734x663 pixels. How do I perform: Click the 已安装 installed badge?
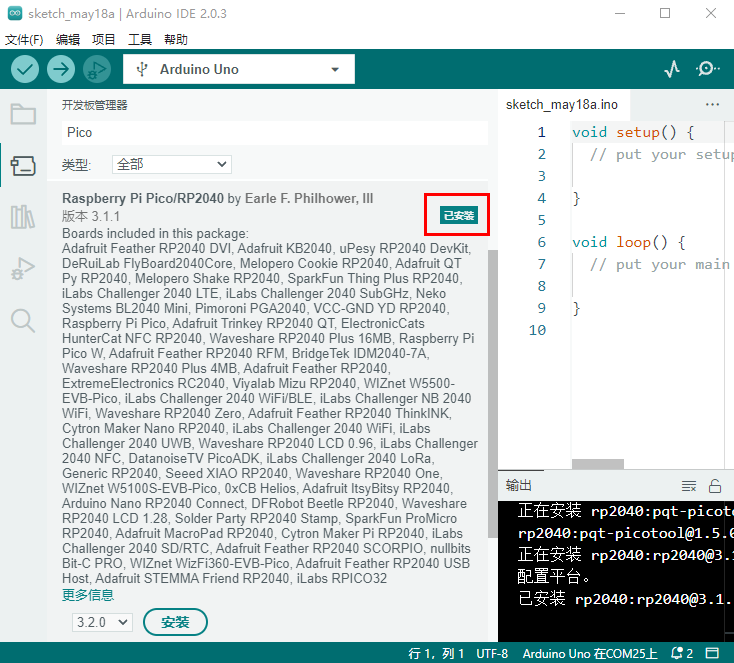point(459,215)
